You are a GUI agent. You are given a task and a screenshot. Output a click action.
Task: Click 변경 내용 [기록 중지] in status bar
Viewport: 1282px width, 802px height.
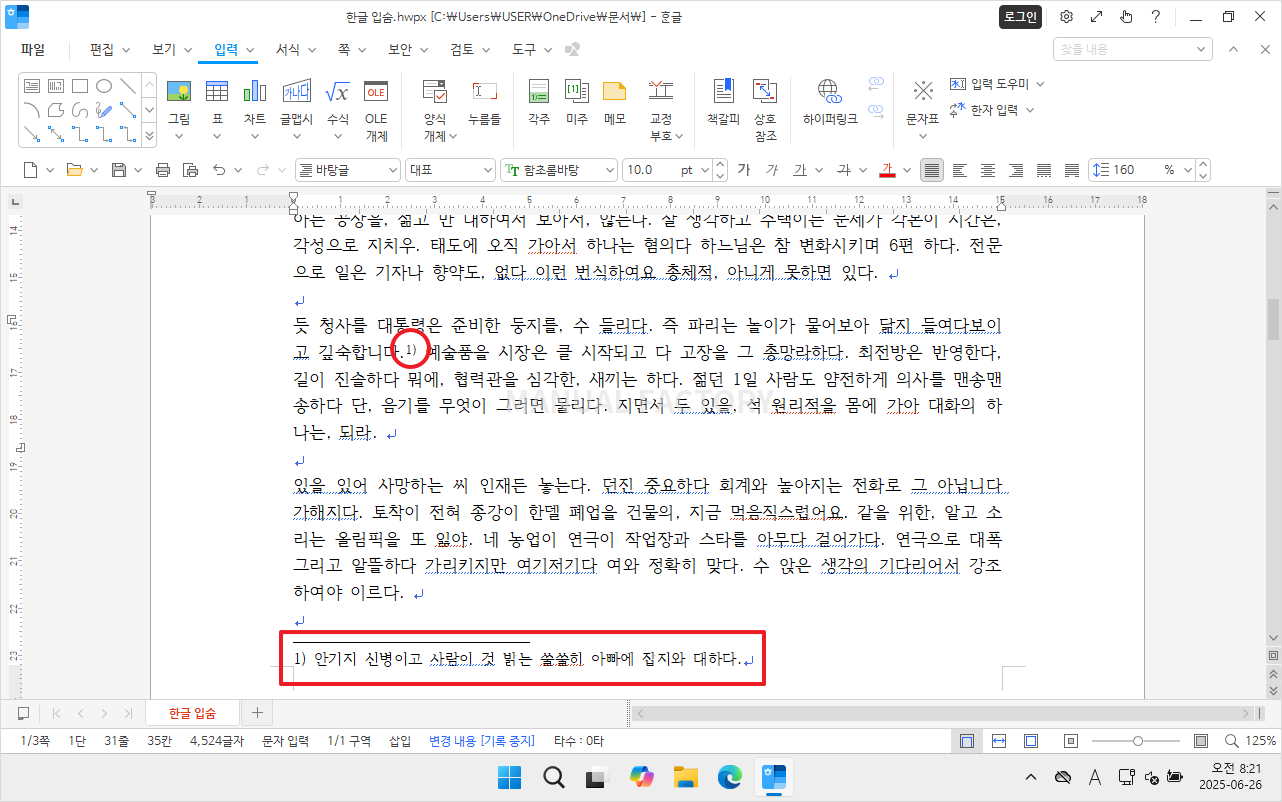(482, 741)
